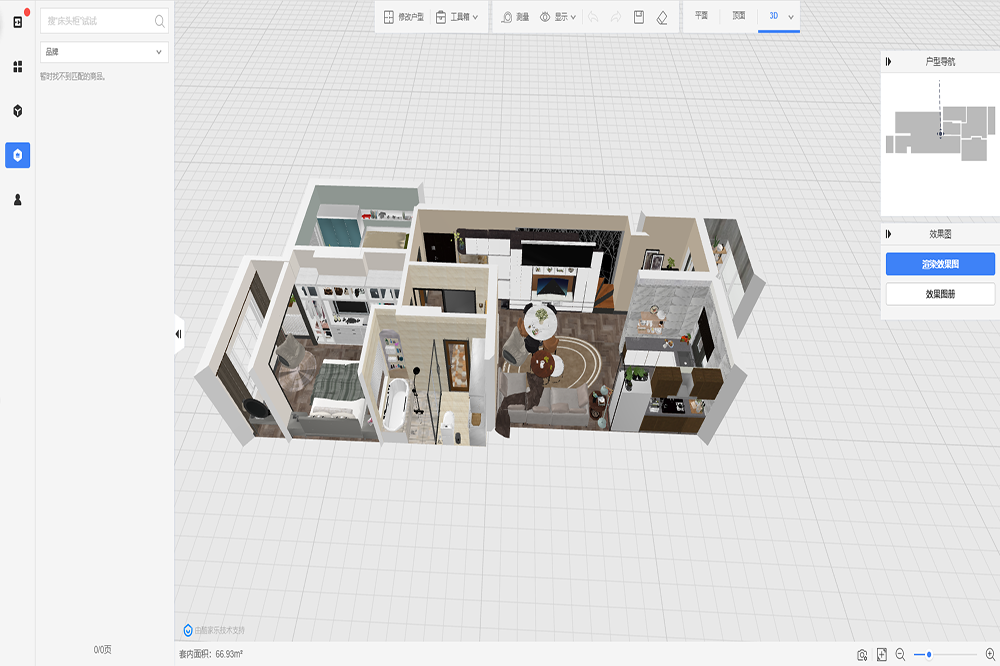Select the eraser clear tool

[x=662, y=17]
